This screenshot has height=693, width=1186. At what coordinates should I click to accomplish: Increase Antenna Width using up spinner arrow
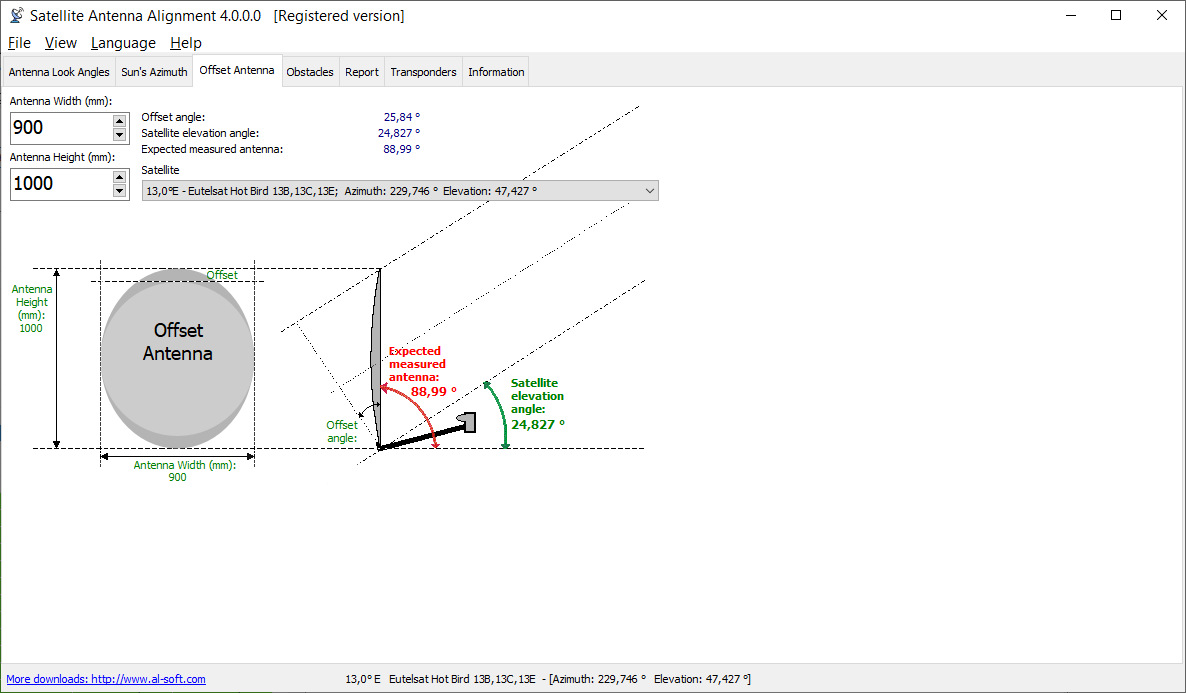pyautogui.click(x=120, y=120)
